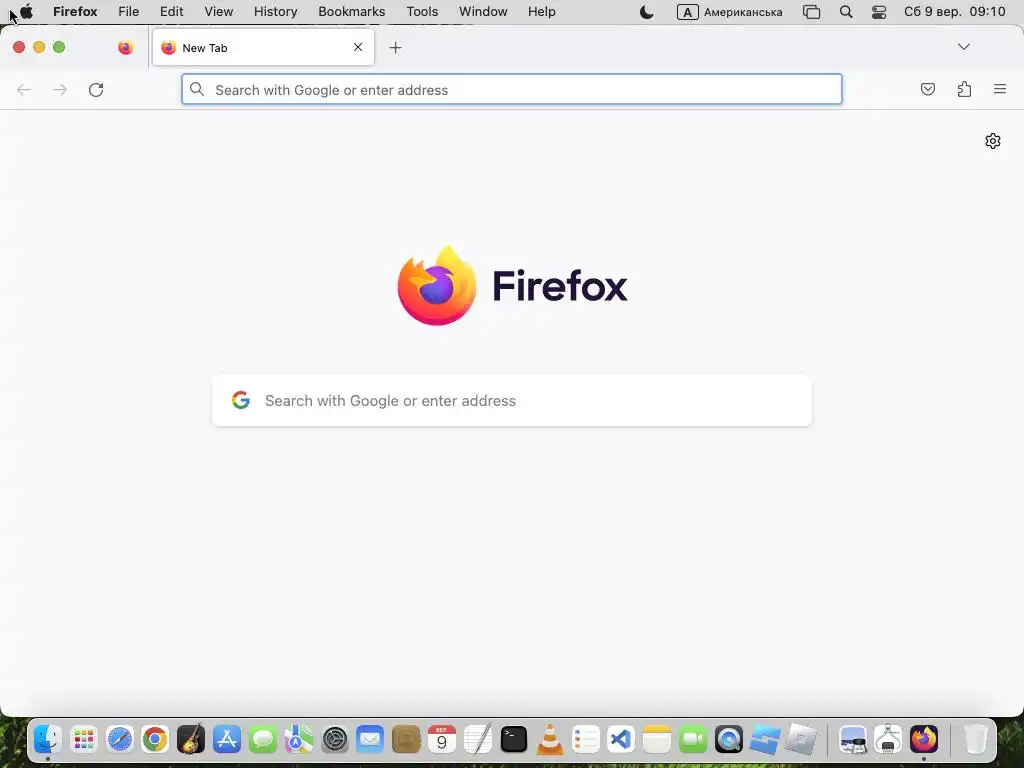Click the Google G logo in search box

pos(241,400)
